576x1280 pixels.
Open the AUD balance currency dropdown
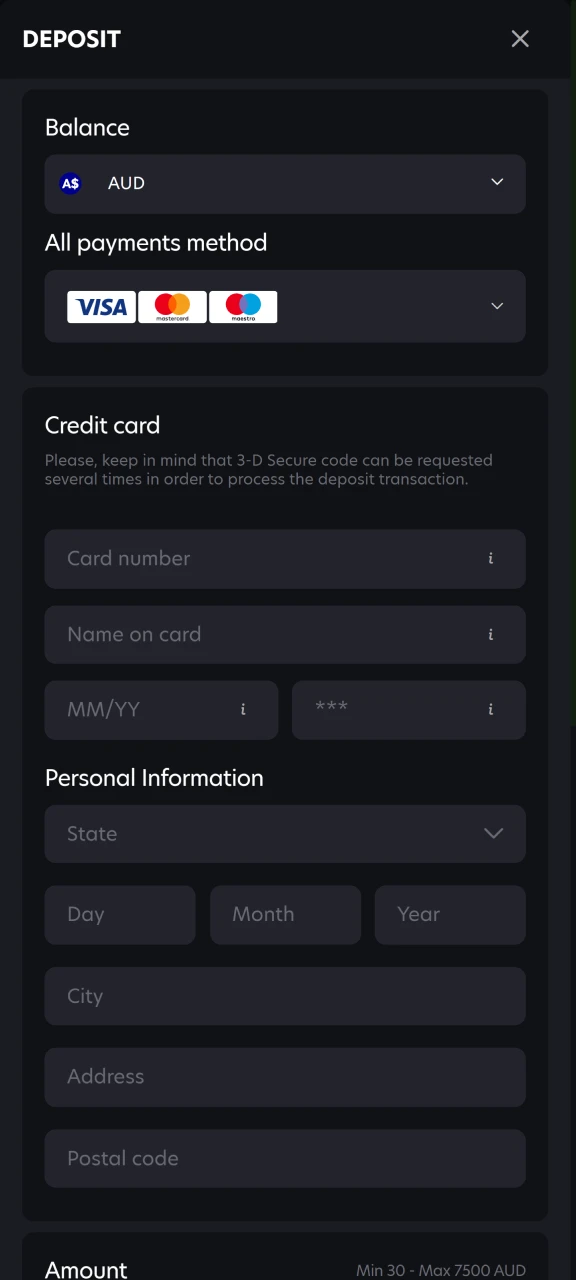point(497,183)
